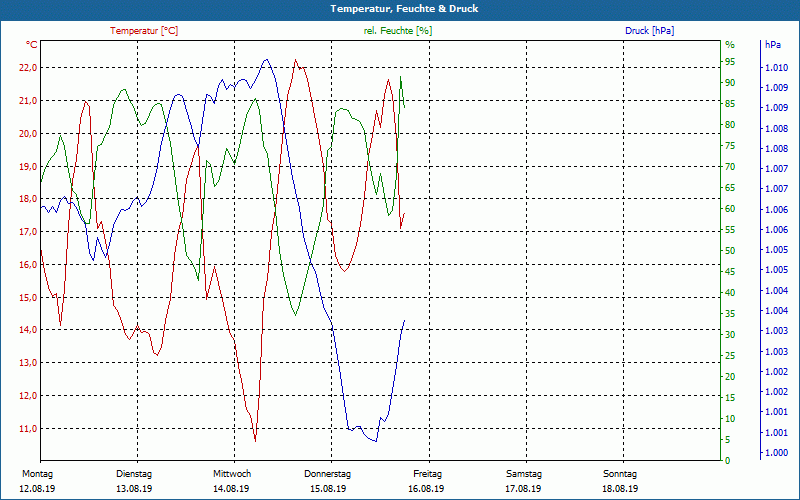Click temperature axis tick '12,0'

coord(29,396)
